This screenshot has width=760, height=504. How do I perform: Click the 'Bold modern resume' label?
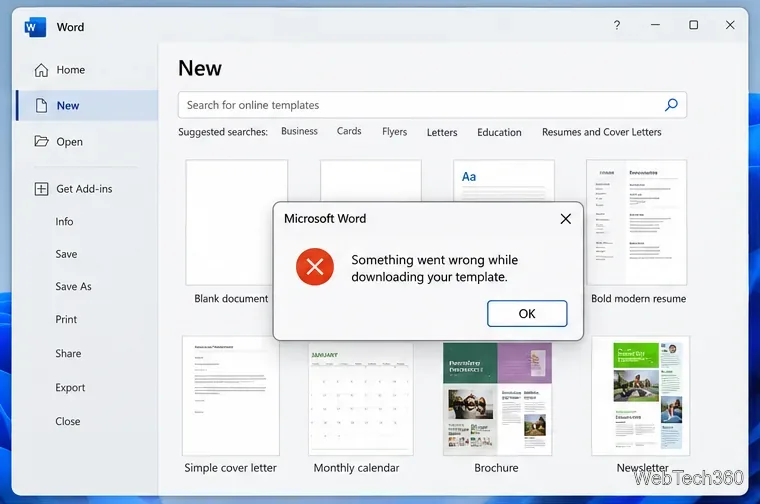point(638,299)
